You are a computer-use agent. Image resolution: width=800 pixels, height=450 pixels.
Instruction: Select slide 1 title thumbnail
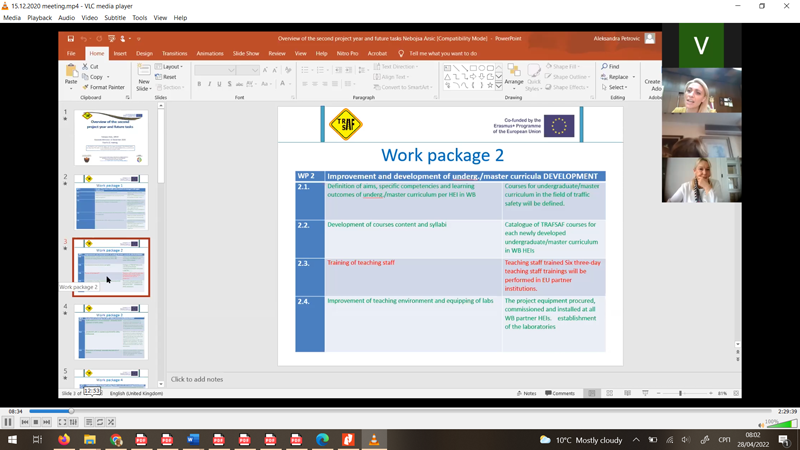pyautogui.click(x=111, y=137)
